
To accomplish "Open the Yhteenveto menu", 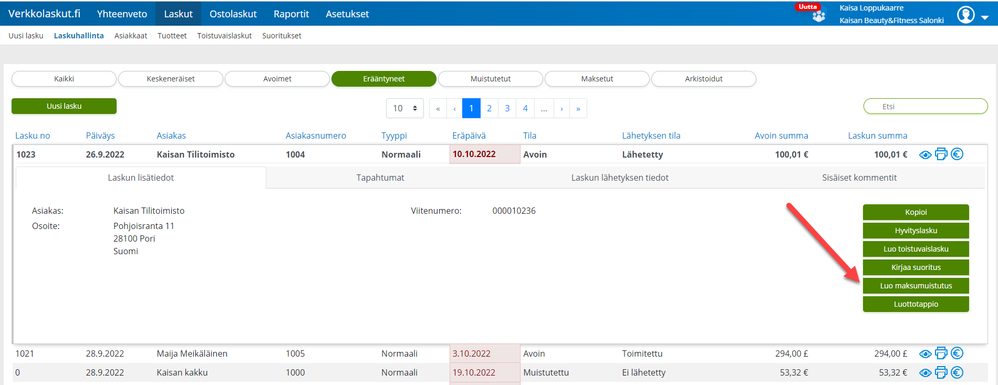I will coord(122,14).
